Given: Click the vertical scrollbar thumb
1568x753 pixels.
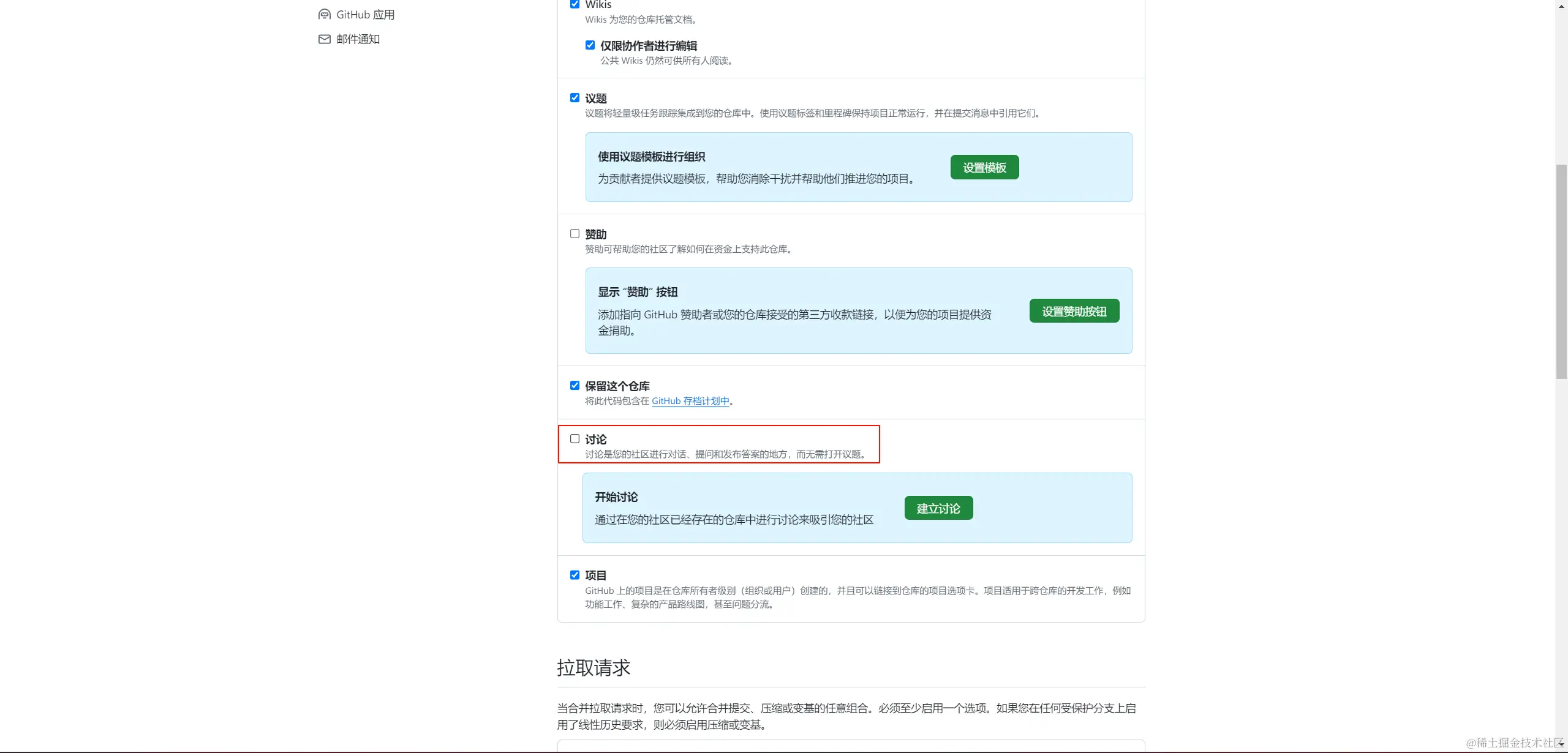Looking at the screenshot, I should click(1561, 272).
